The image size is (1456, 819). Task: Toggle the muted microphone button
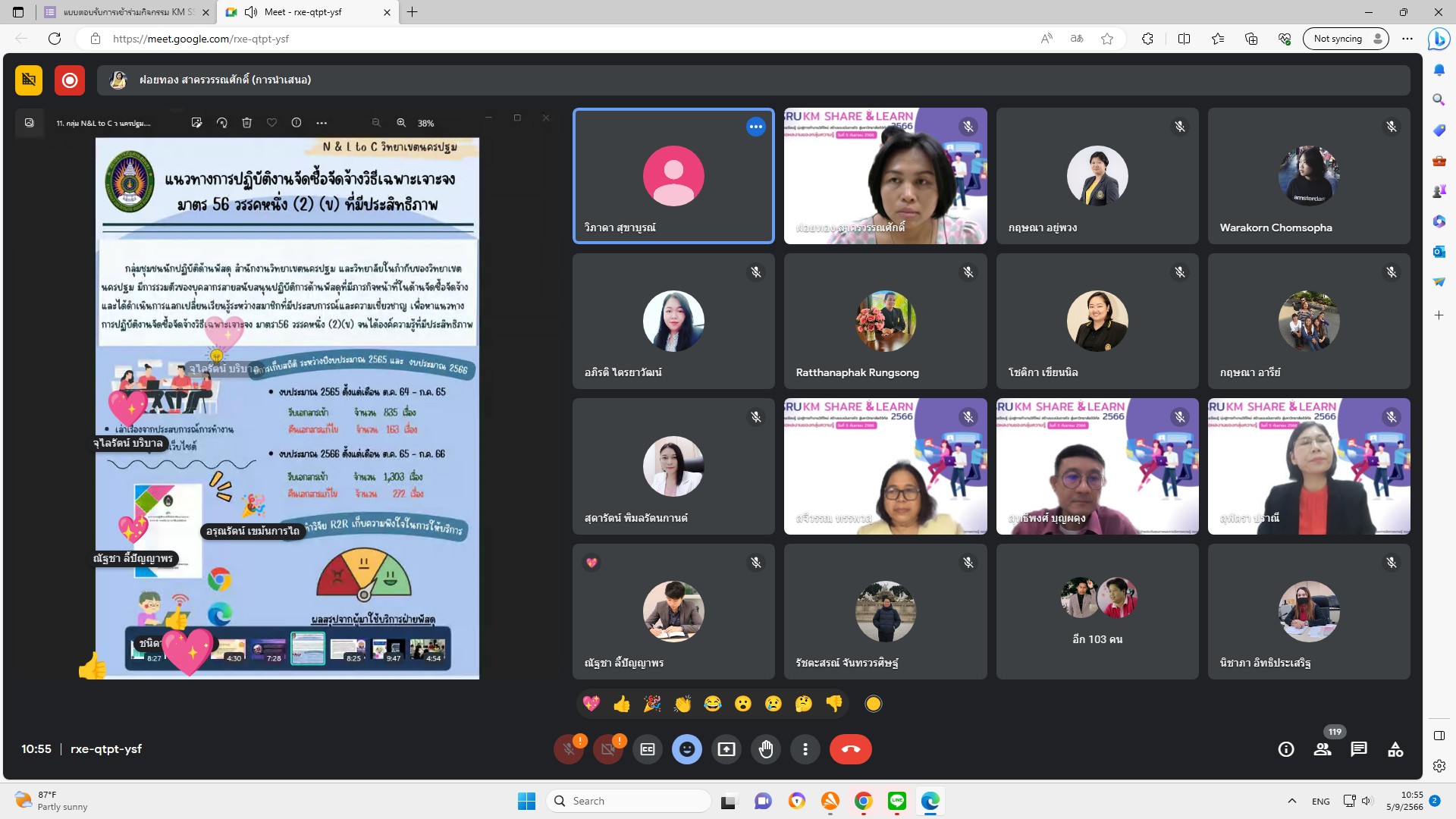pyautogui.click(x=569, y=749)
